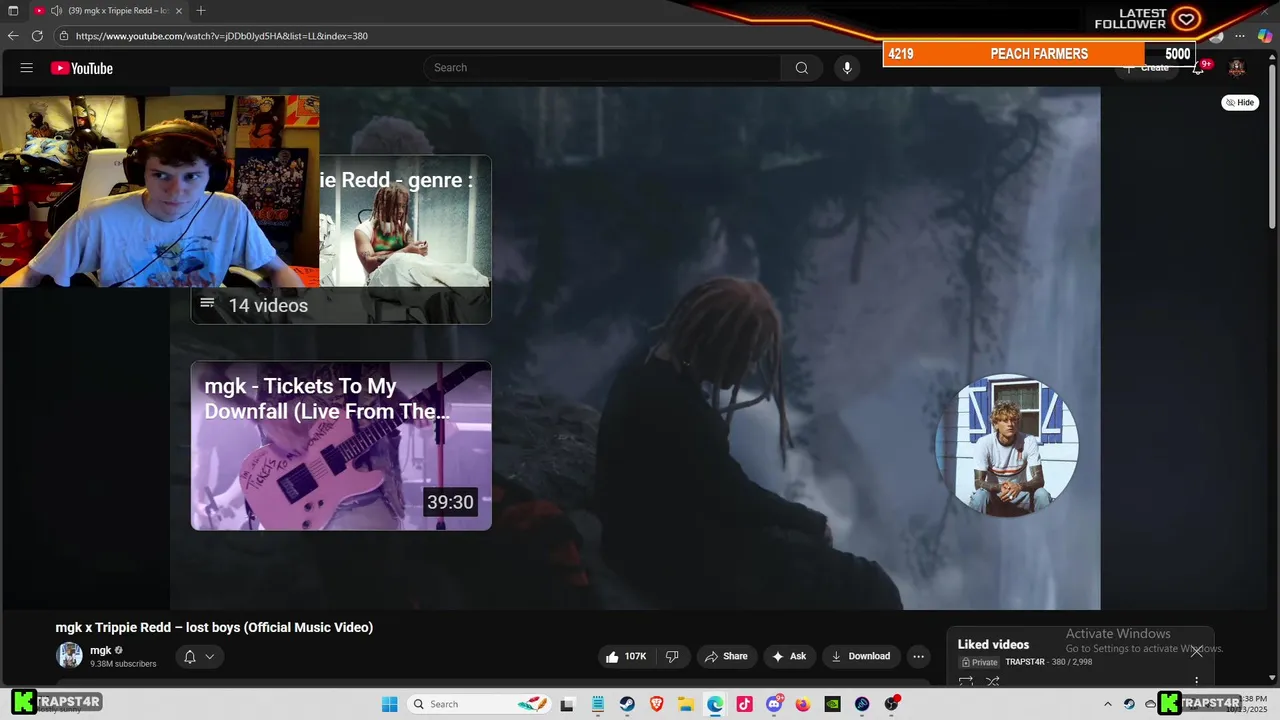Open the Windows Start menu
Screen dimensions: 1280x720
click(390, 704)
